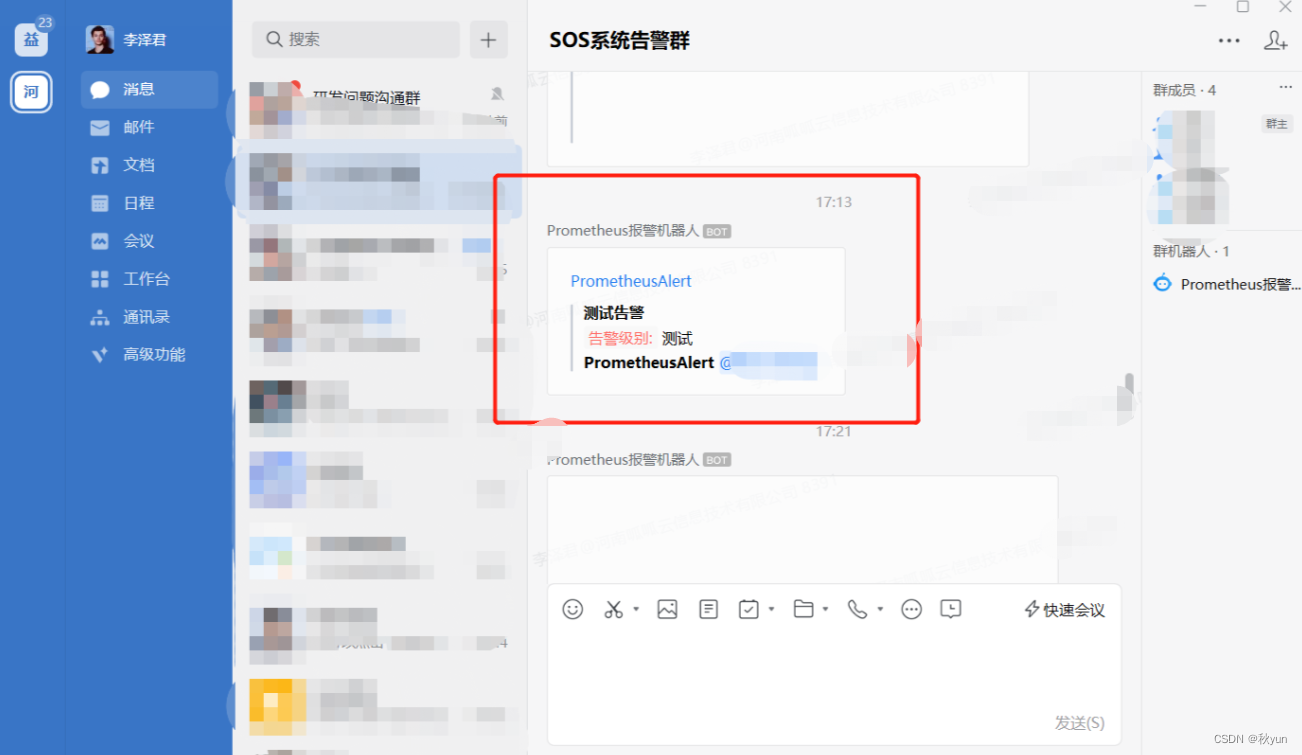
Task: Click the phone call icon
Action: [x=858, y=609]
